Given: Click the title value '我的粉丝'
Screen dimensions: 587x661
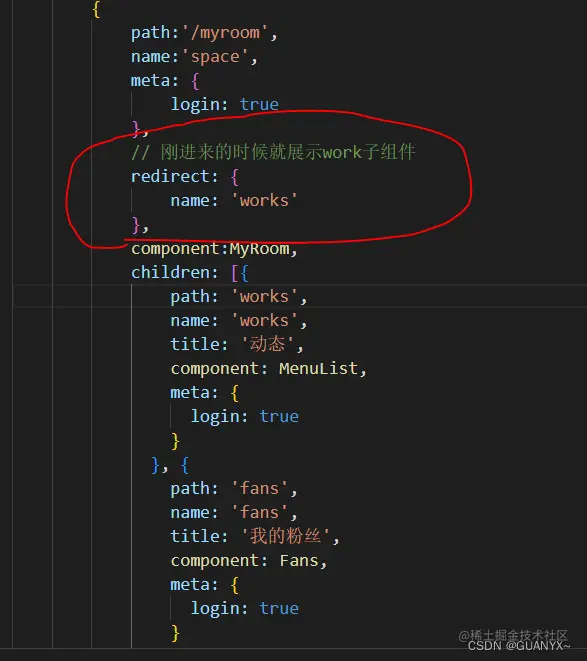Looking at the screenshot, I should (x=285, y=536).
